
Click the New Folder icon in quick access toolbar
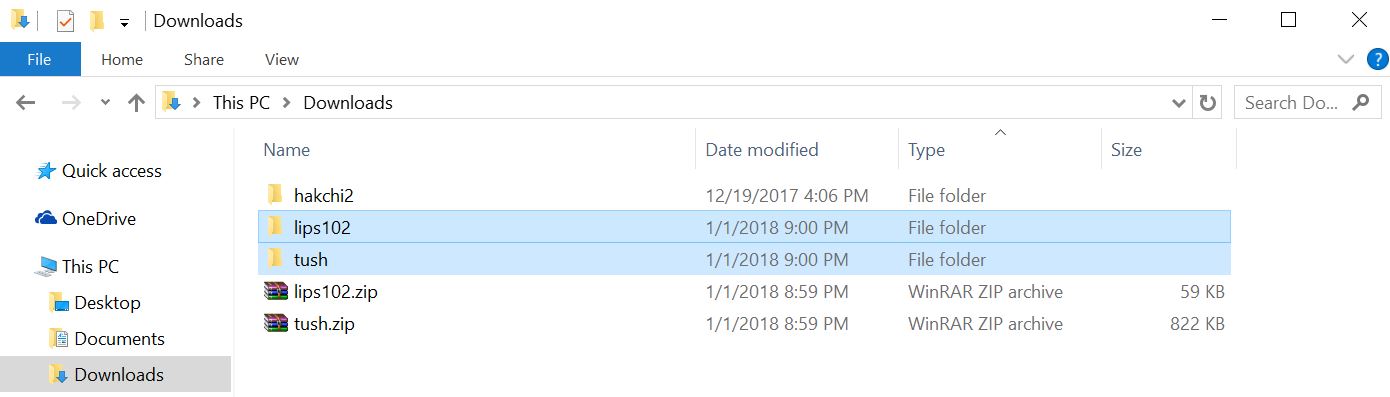tap(96, 21)
